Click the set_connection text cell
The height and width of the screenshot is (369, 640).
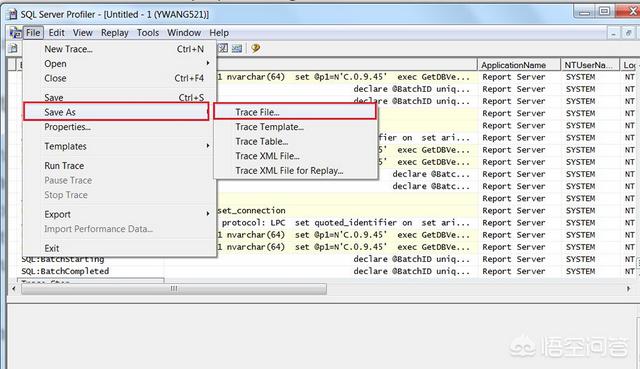coord(252,211)
